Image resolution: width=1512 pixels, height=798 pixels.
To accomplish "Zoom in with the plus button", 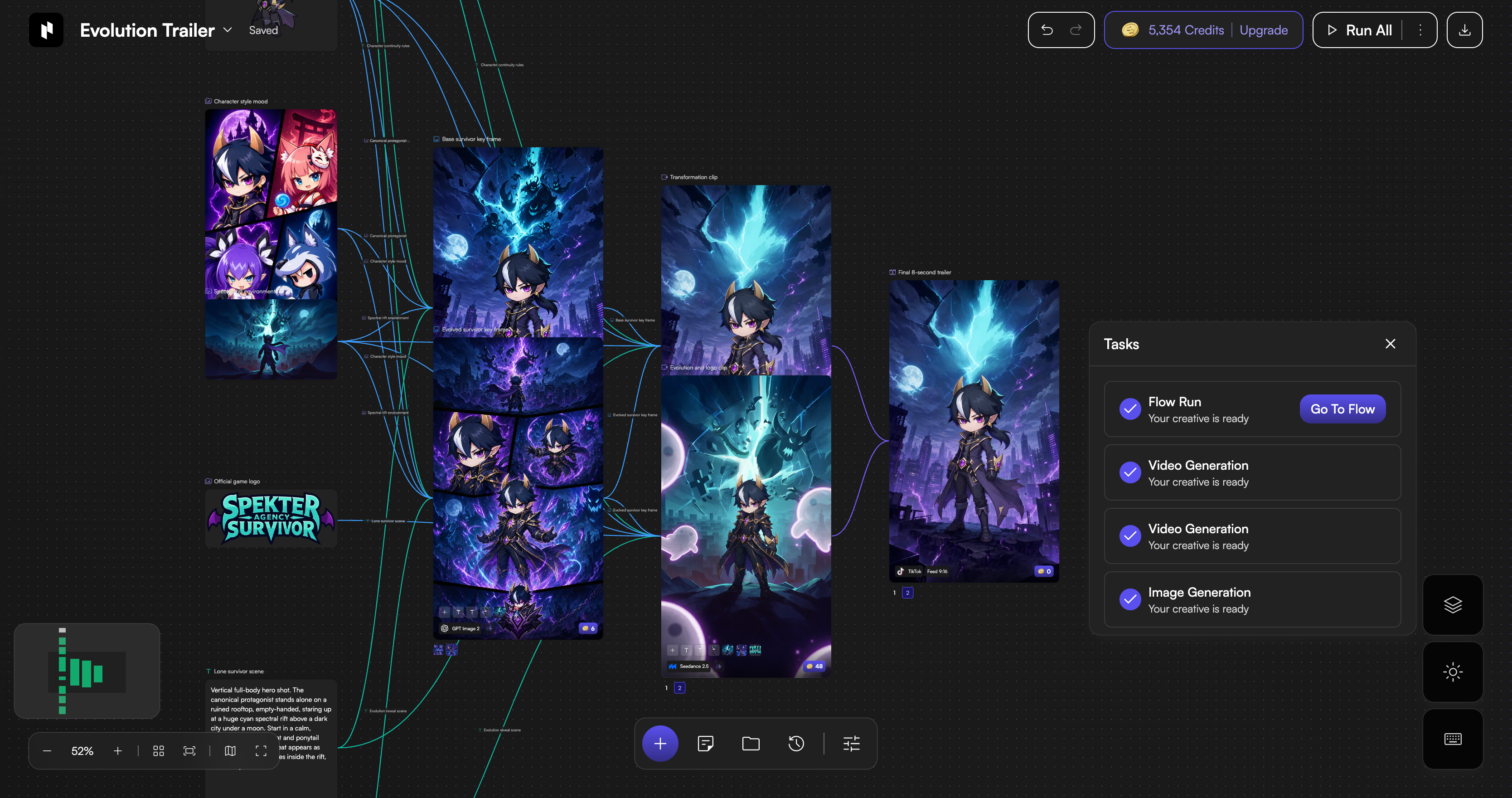I will pyautogui.click(x=118, y=751).
